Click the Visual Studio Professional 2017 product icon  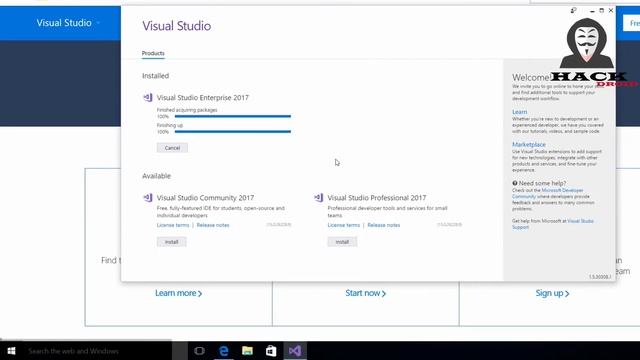319,198
